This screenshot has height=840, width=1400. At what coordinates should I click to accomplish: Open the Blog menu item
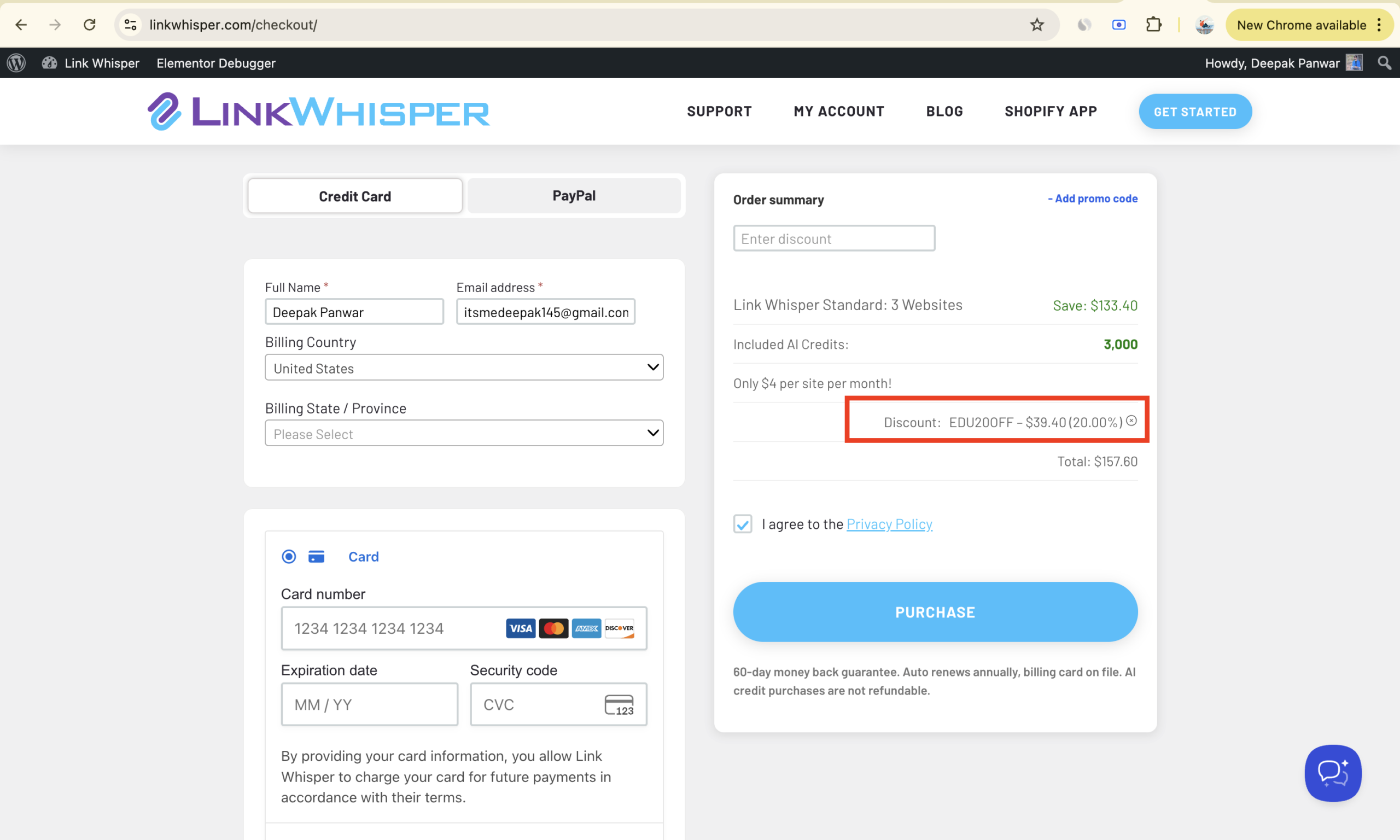pyautogui.click(x=944, y=112)
